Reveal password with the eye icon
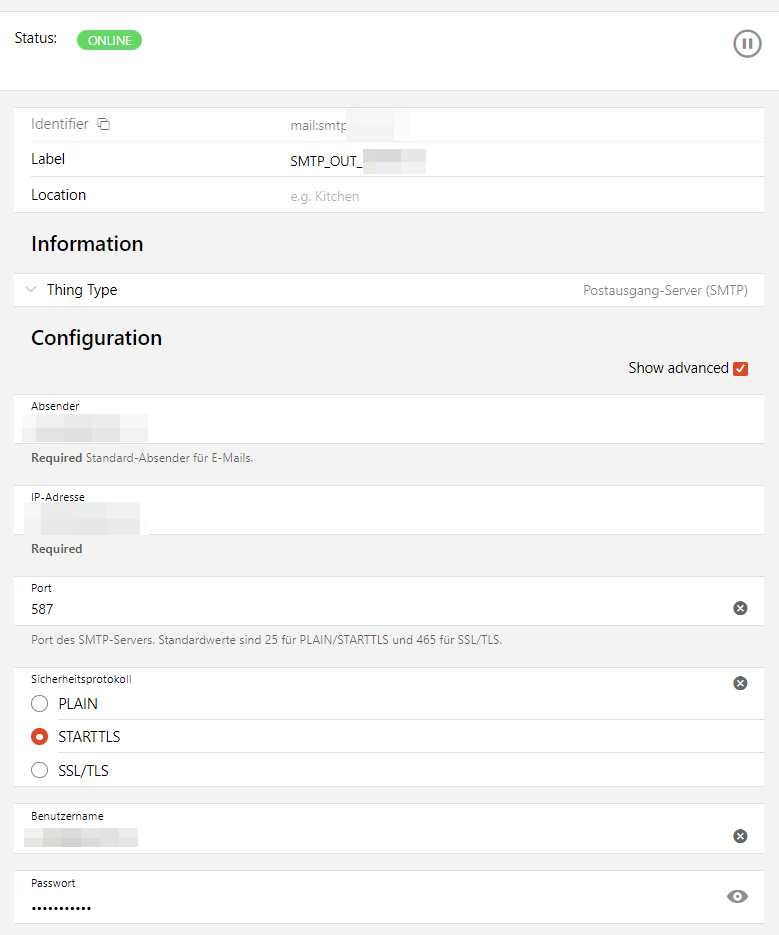This screenshot has height=935, width=779. [x=737, y=897]
